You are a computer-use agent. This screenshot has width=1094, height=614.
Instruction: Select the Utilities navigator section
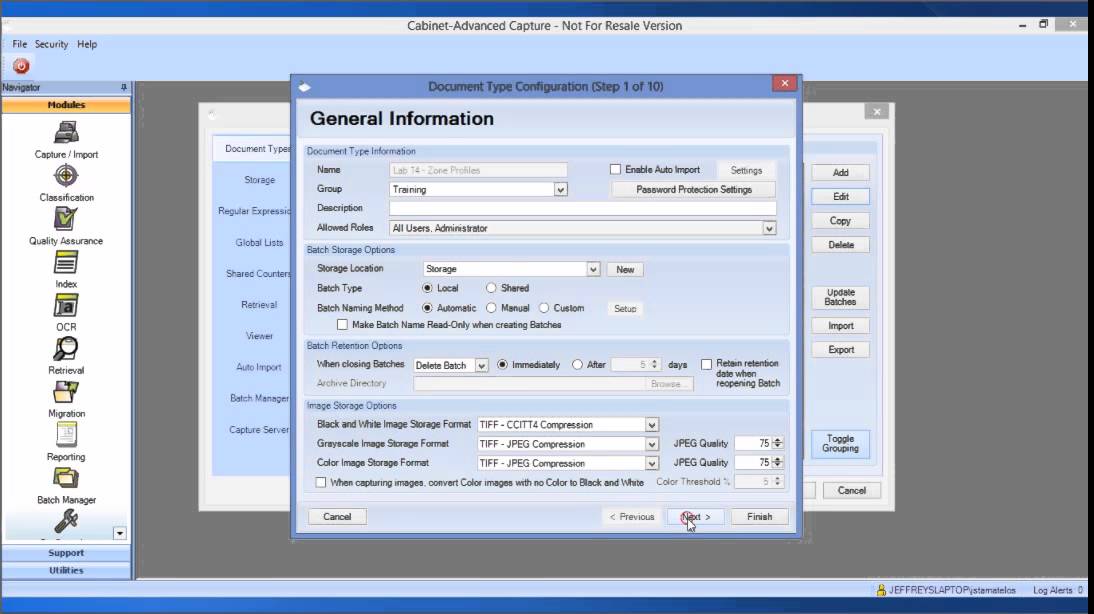coord(66,570)
